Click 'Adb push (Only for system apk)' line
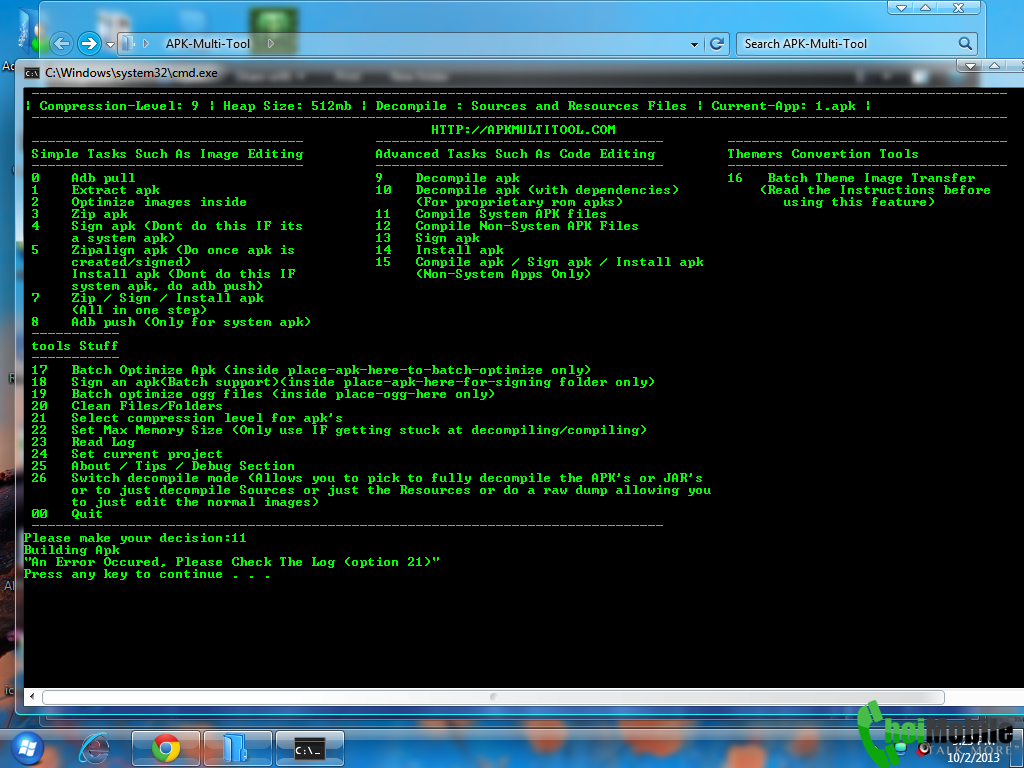 [191, 321]
